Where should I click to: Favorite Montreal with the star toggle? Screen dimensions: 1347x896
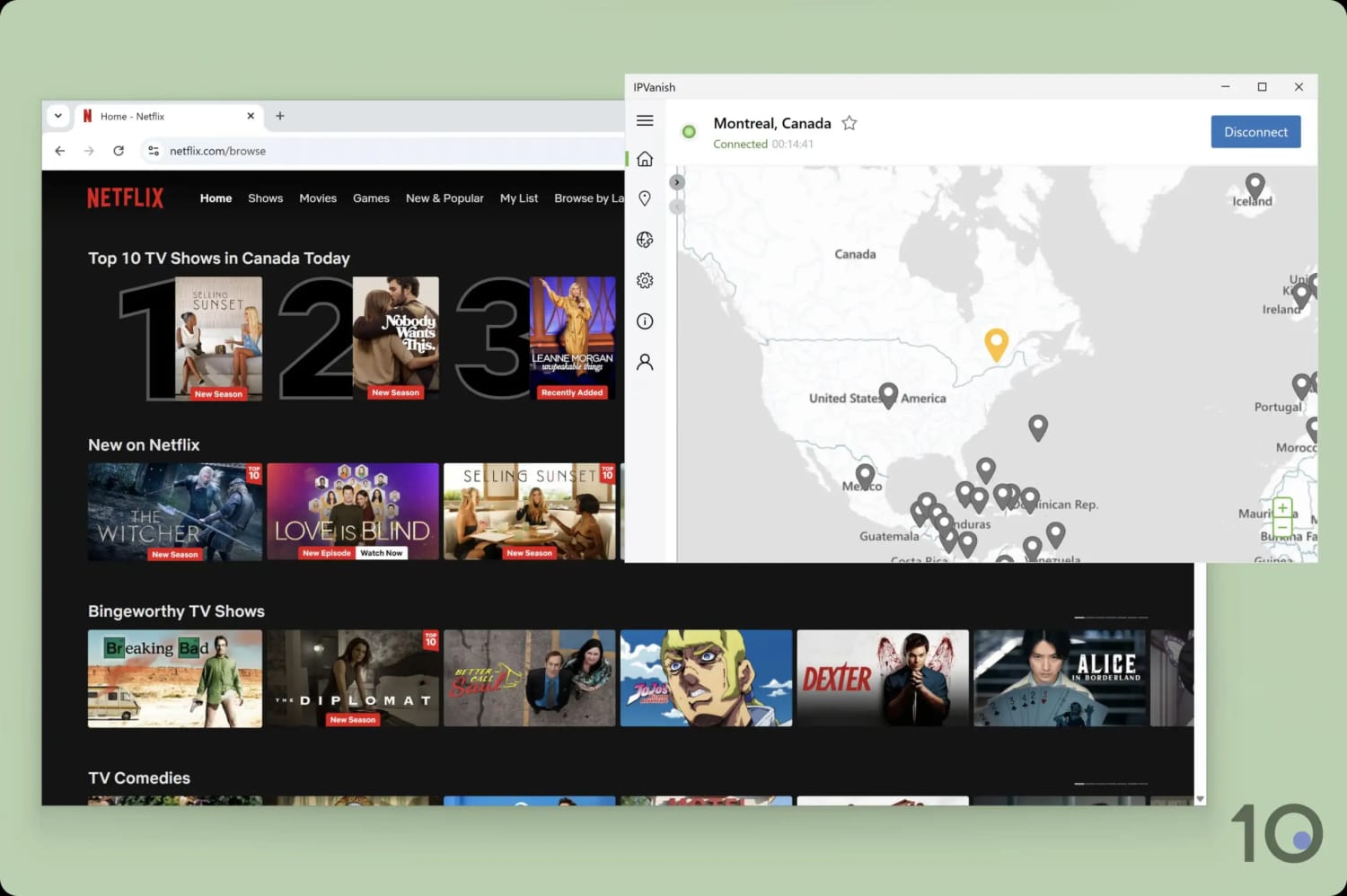[x=849, y=123]
